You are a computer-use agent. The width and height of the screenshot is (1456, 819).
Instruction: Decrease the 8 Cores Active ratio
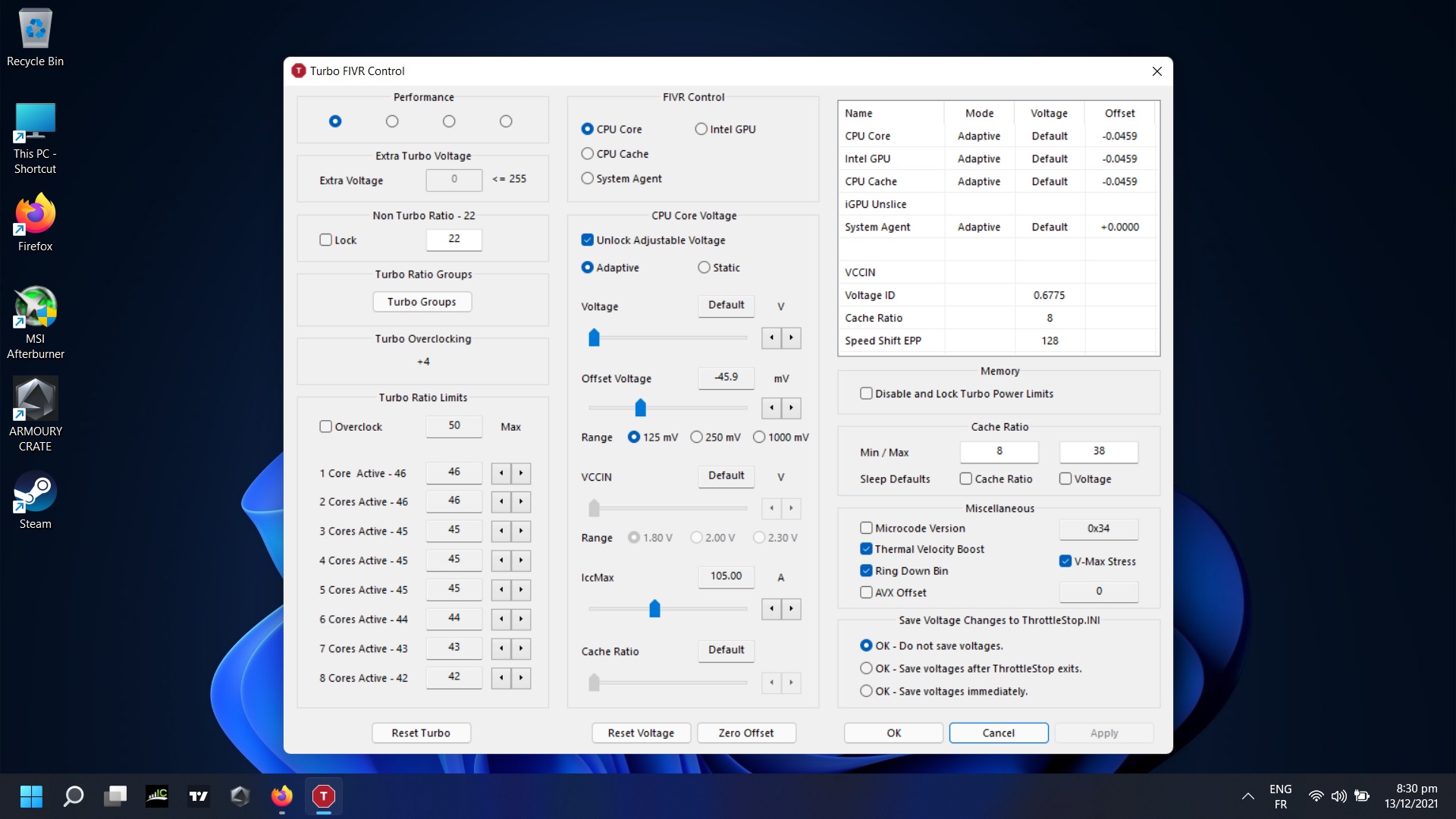click(501, 678)
